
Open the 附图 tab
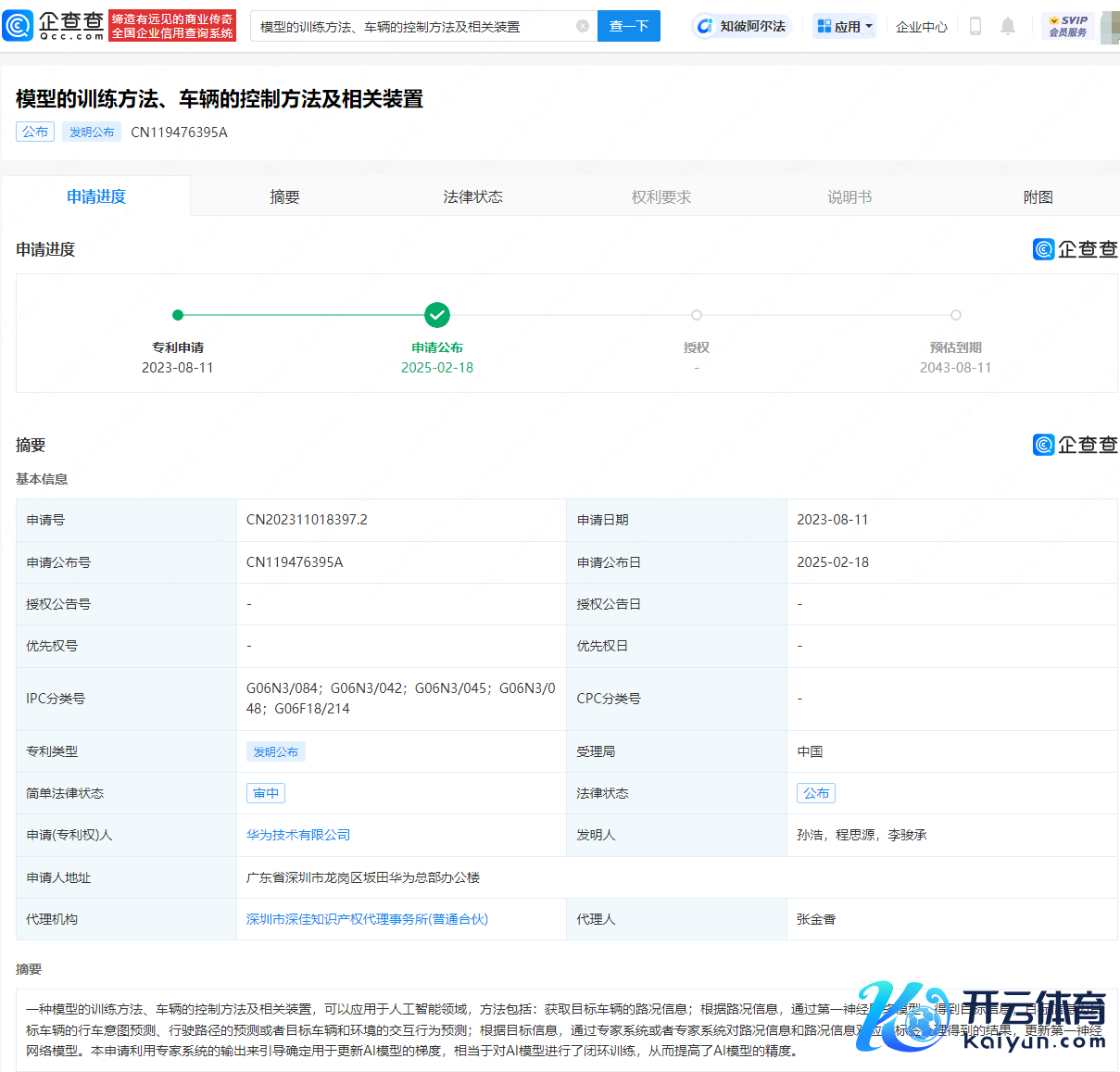(x=1038, y=196)
